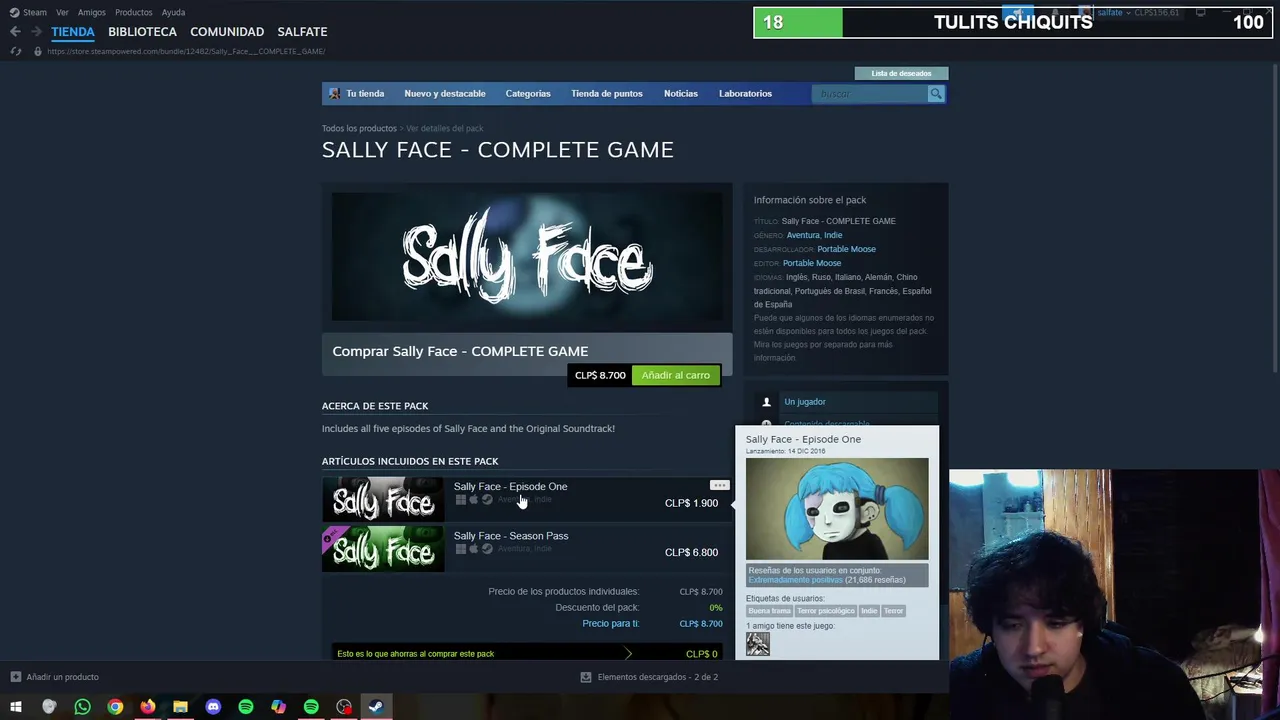Open the Ver menu
The height and width of the screenshot is (720, 1280).
pos(62,12)
